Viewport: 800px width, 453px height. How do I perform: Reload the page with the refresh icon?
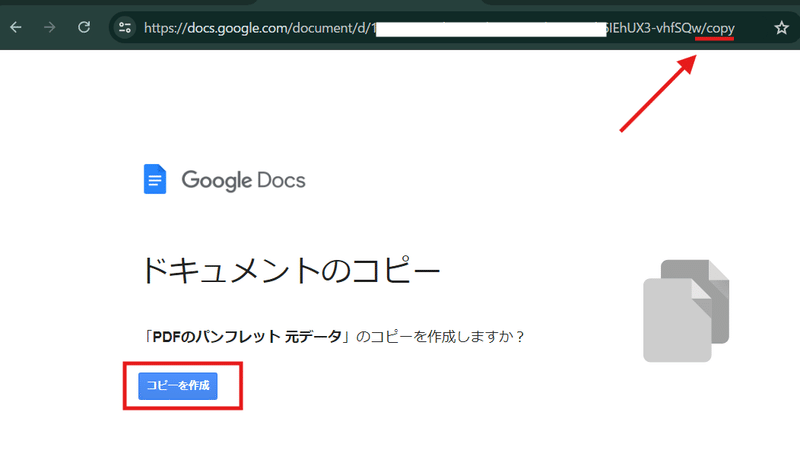tap(84, 27)
